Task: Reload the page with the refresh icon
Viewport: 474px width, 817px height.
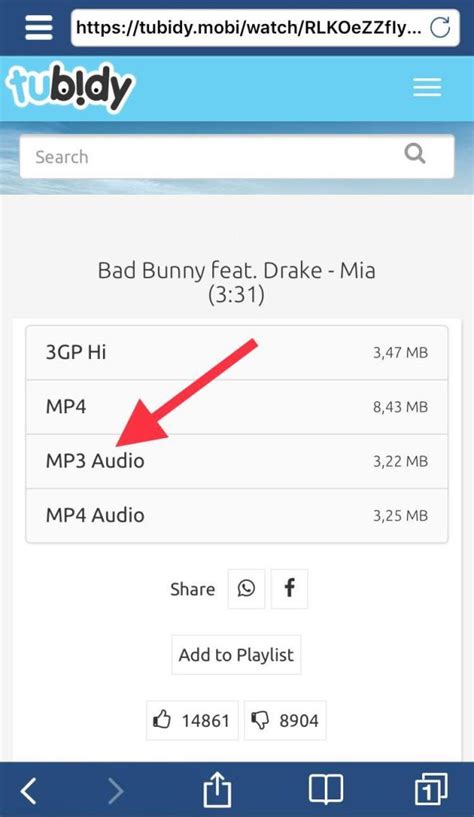Action: tap(440, 27)
